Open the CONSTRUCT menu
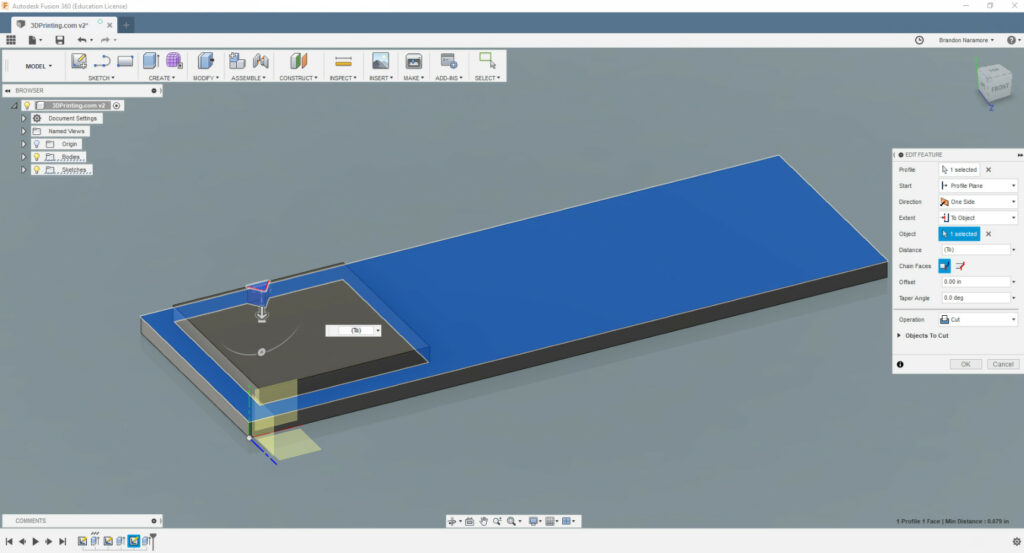Image resolution: width=1024 pixels, height=553 pixels. point(298,78)
